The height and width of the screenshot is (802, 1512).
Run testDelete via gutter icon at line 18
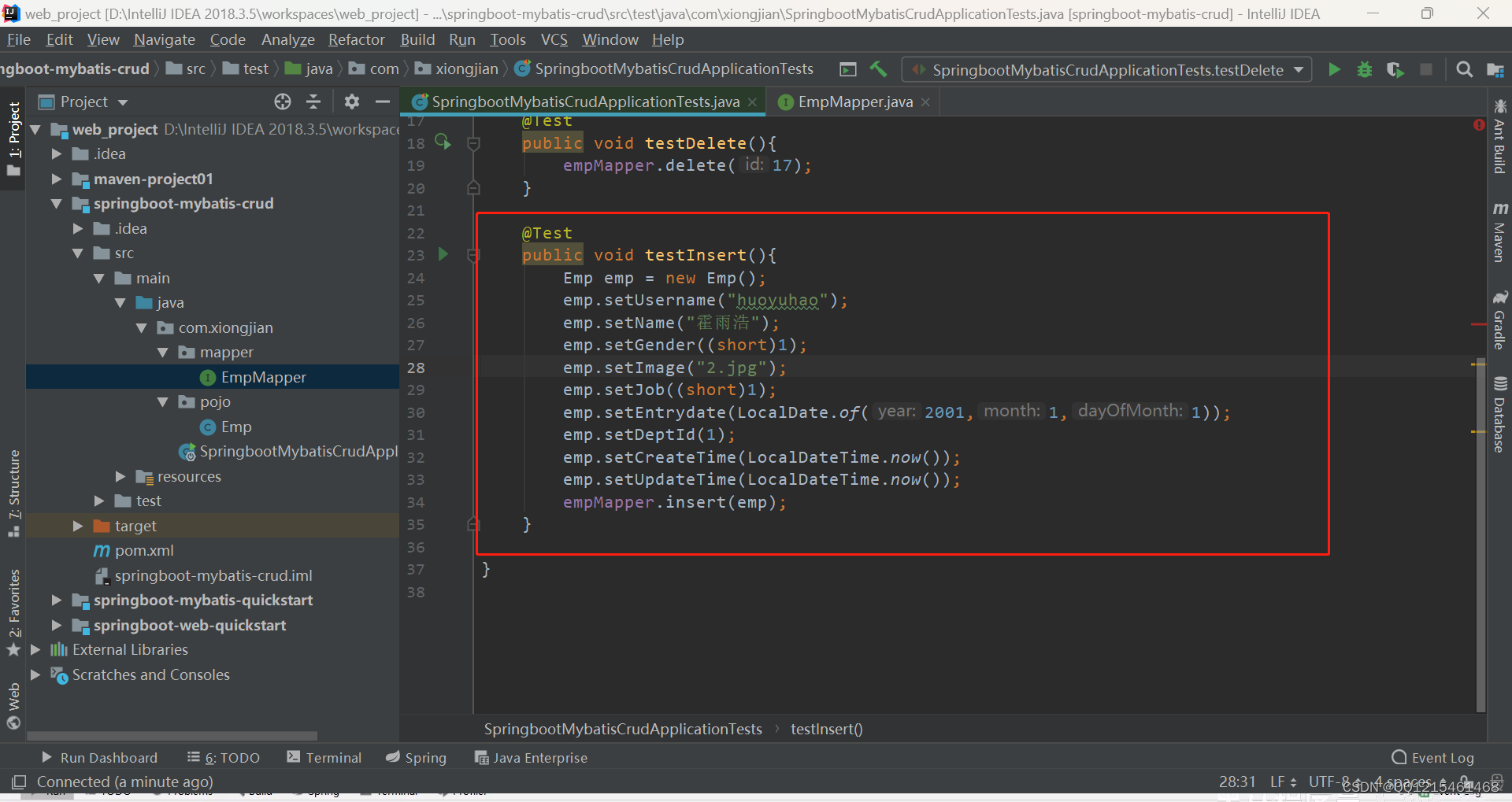click(x=443, y=142)
